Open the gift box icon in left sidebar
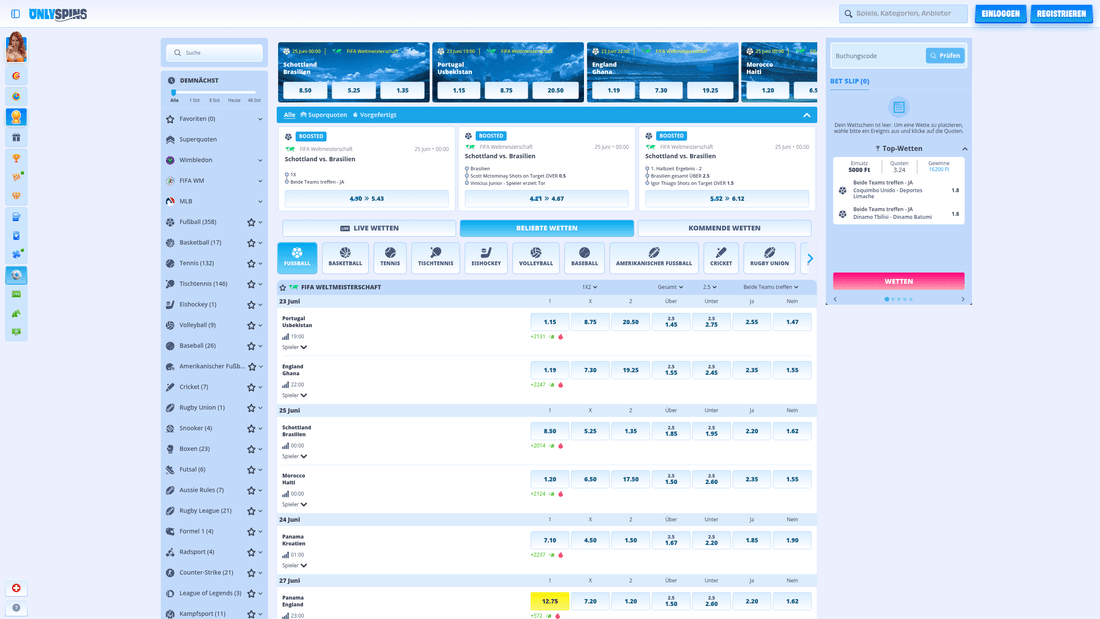This screenshot has width=1100, height=619. click(16, 138)
